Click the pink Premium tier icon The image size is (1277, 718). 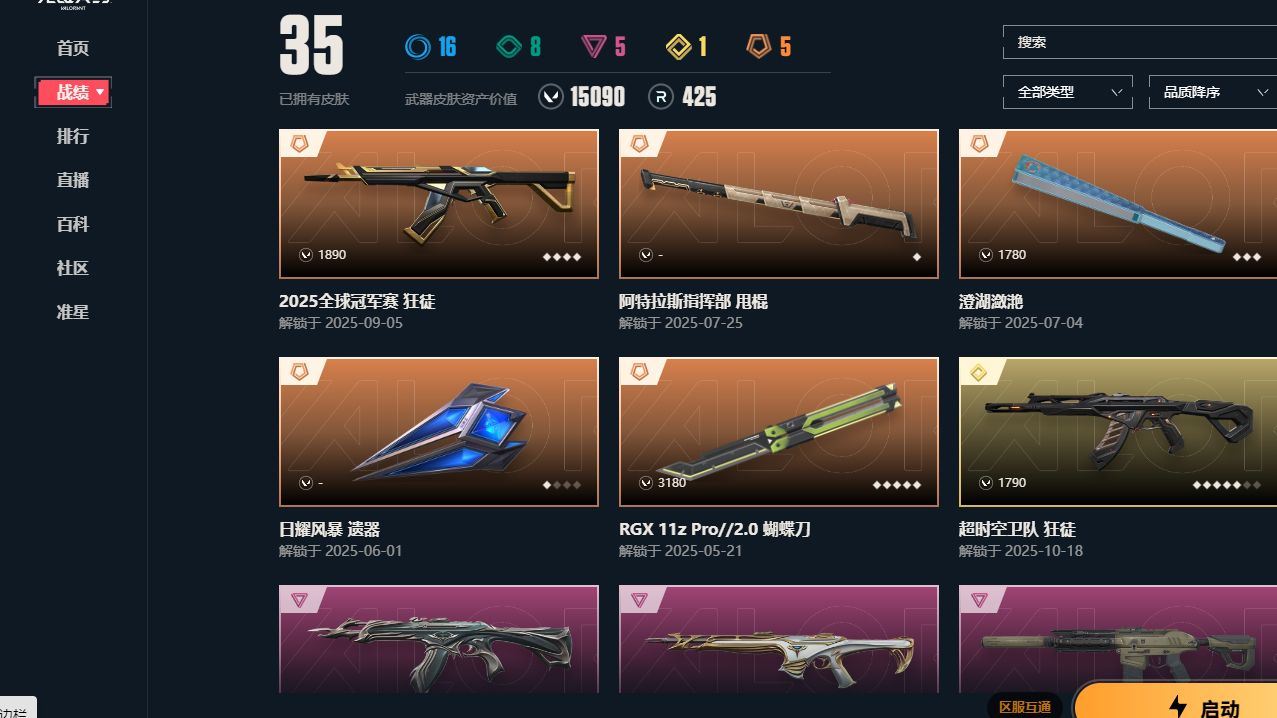coord(594,46)
